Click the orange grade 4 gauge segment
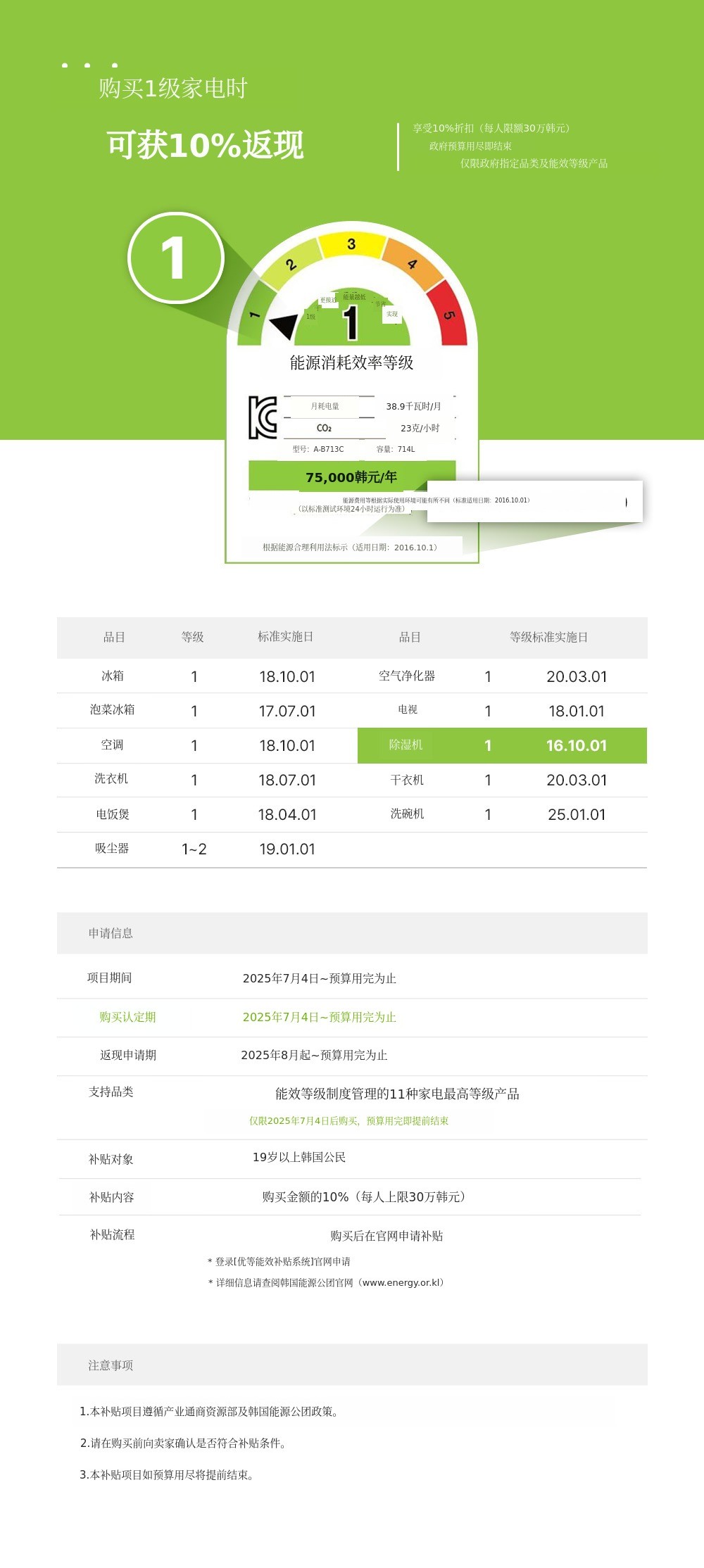Viewport: 704px width, 1568px height. click(x=412, y=265)
